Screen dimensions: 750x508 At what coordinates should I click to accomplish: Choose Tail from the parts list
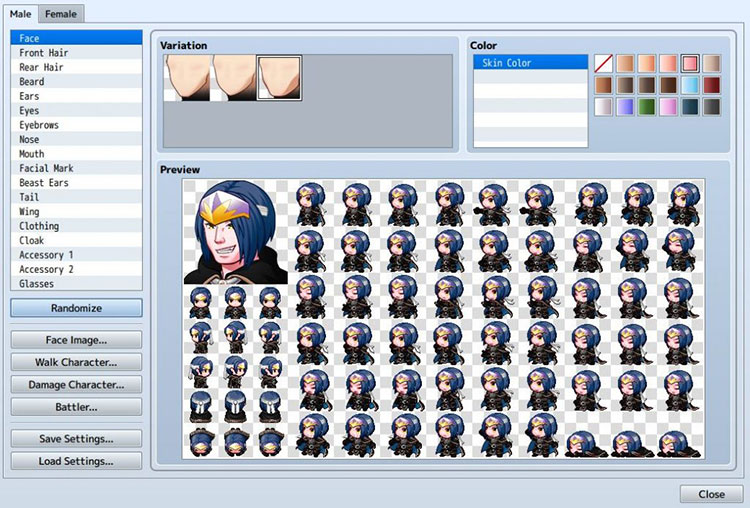[77, 197]
